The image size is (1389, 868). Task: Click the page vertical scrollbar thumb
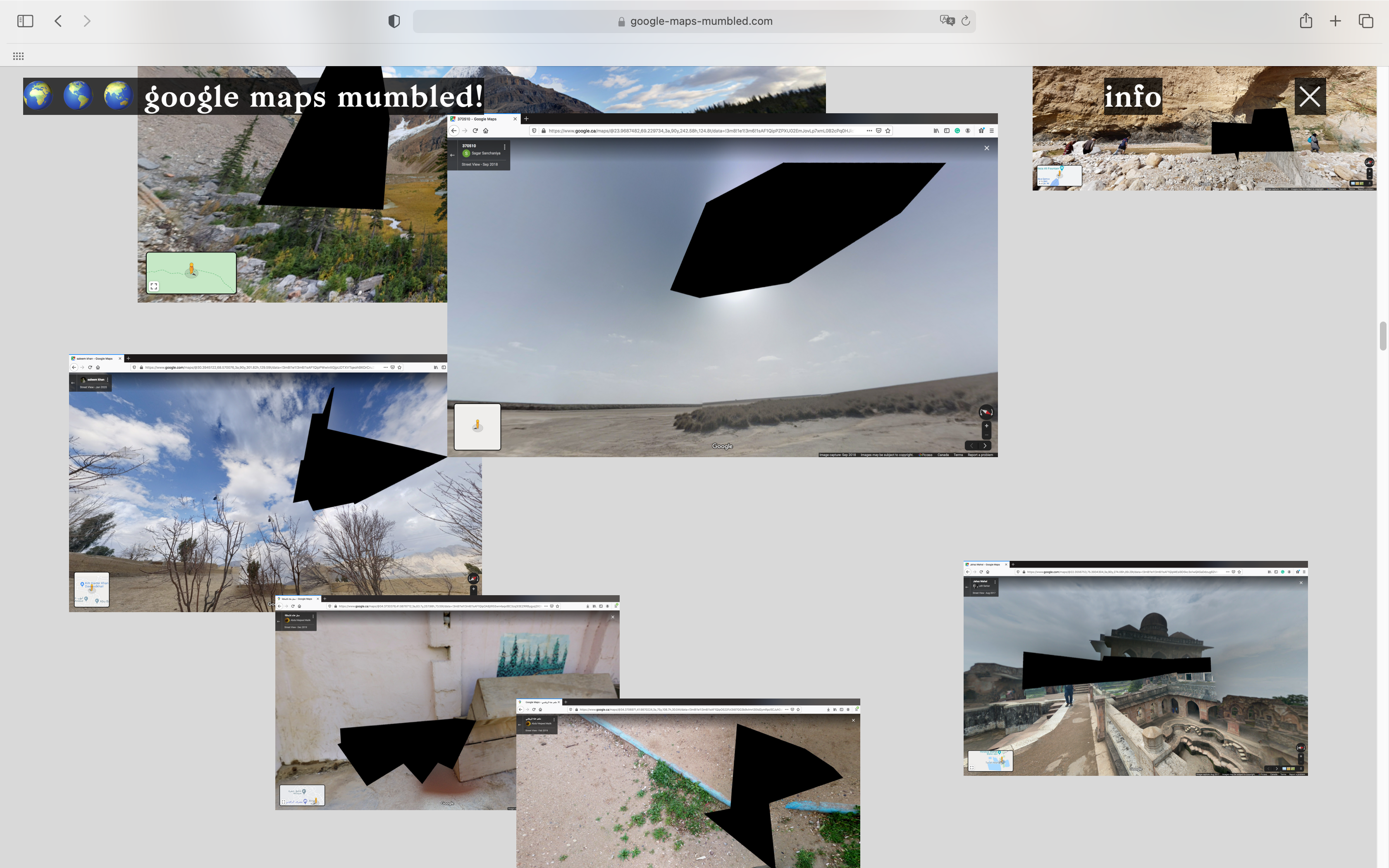1383,336
